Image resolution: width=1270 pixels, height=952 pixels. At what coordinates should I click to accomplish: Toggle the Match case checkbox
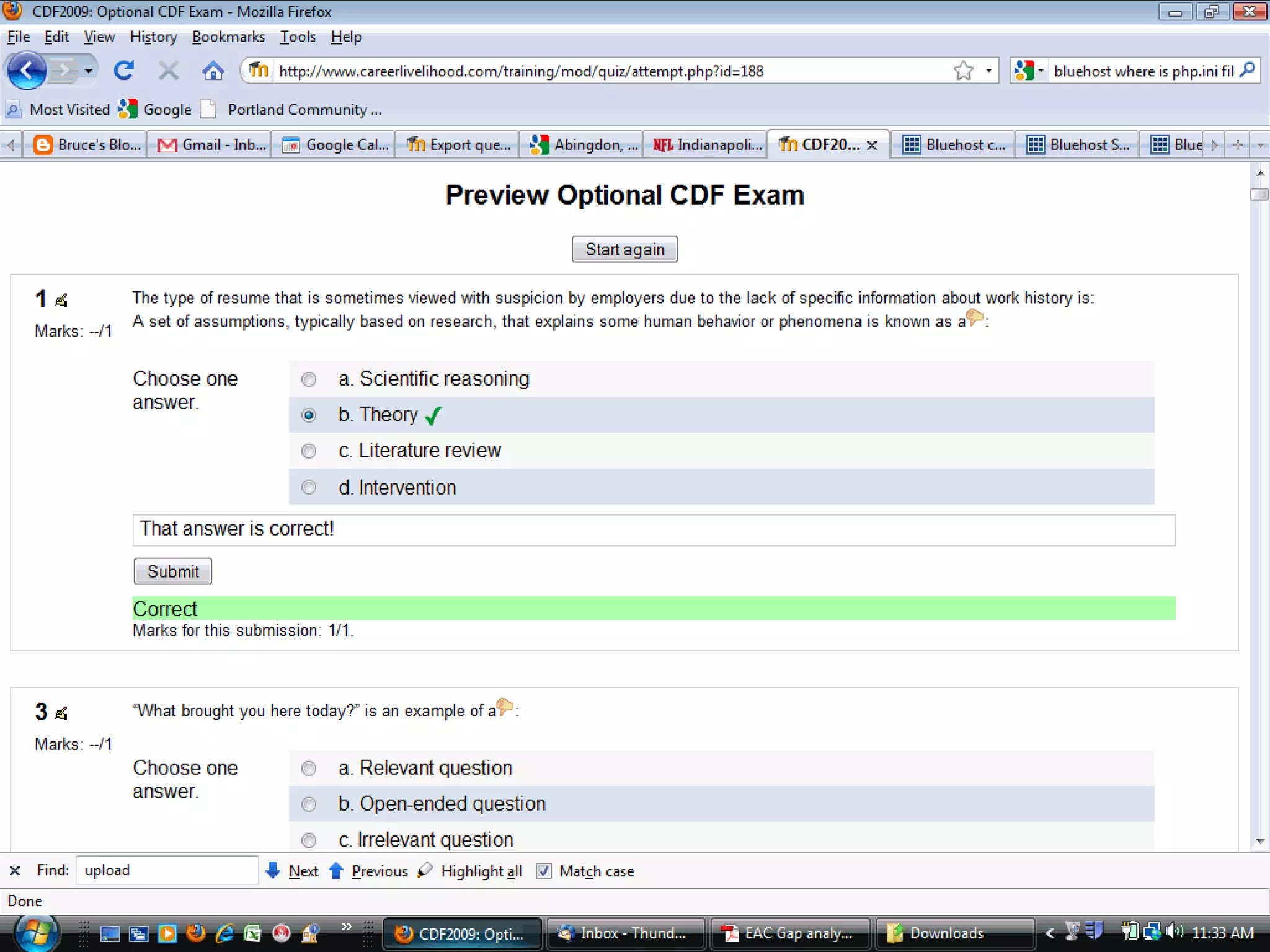544,871
